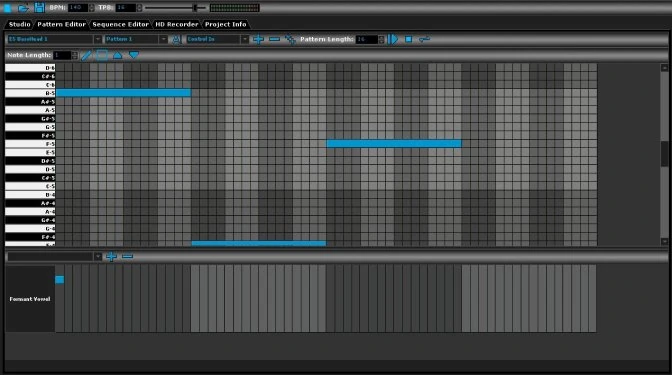Click the Note Length spinner arrows
The image size is (672, 375).
(x=75, y=55)
